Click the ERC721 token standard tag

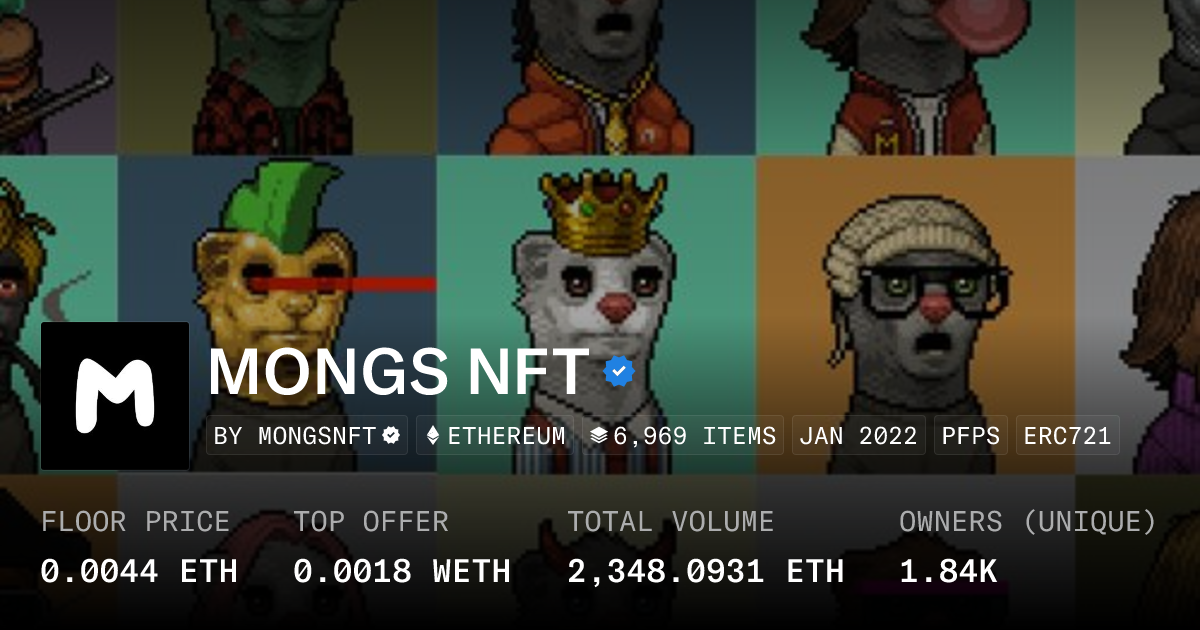[x=1067, y=436]
